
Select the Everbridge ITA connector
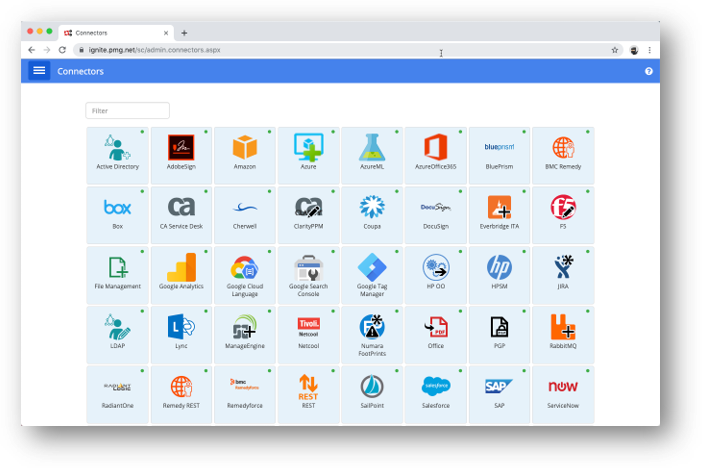tap(499, 215)
